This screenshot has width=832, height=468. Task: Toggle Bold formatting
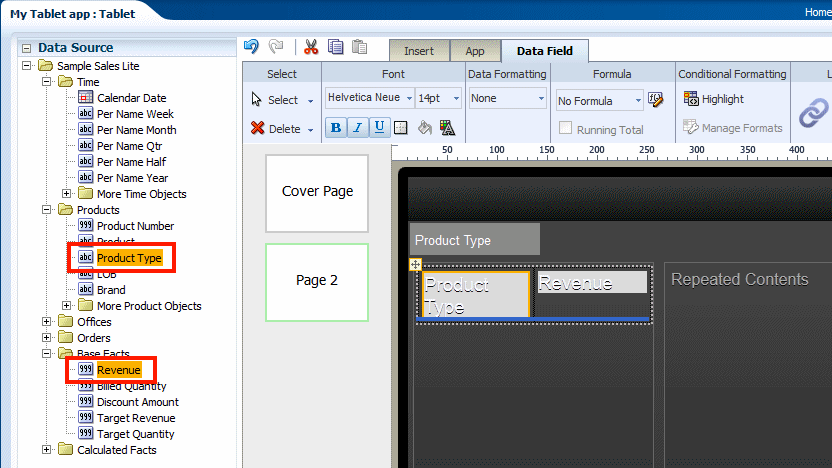336,128
